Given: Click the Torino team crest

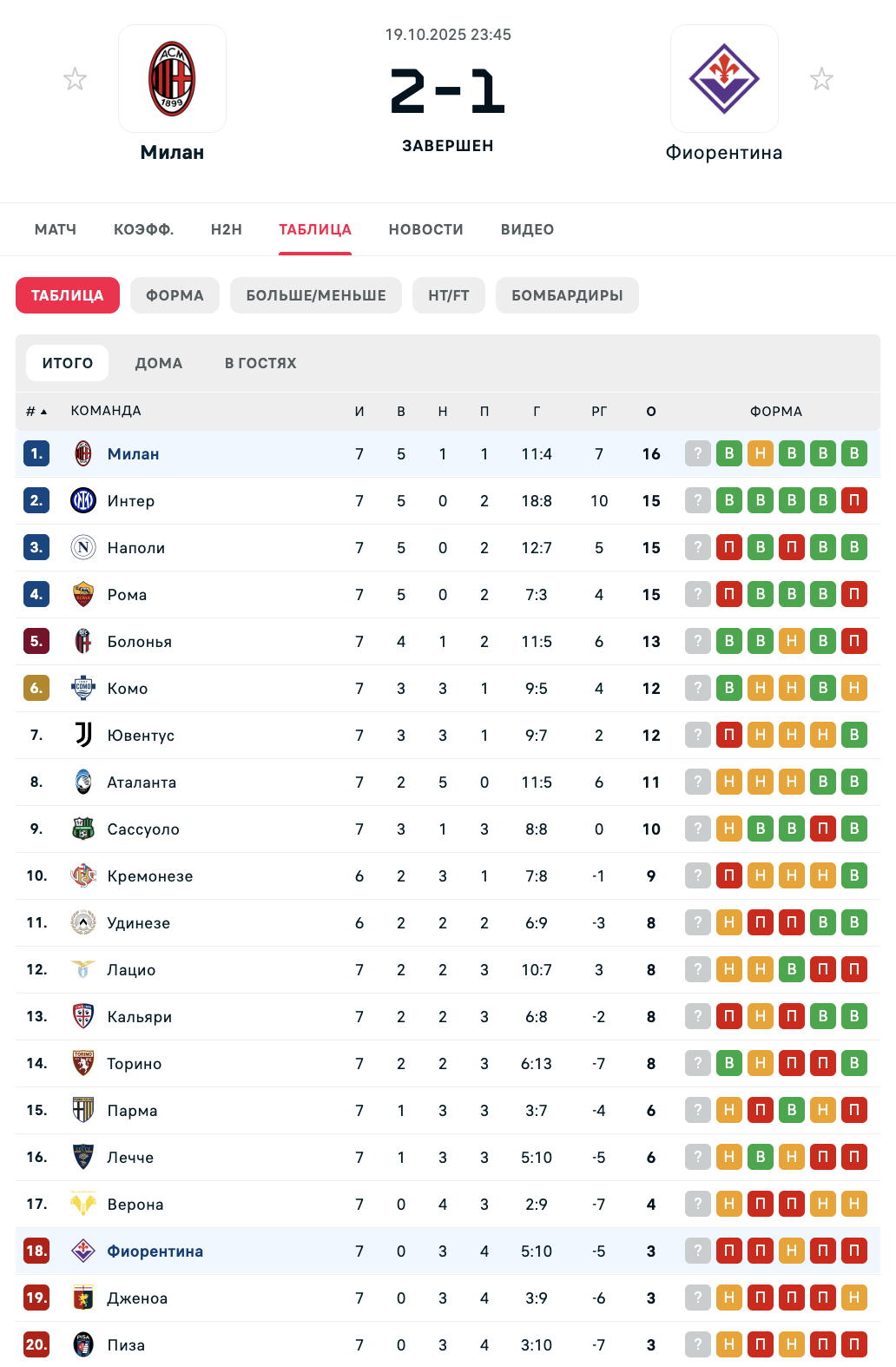Looking at the screenshot, I should (x=83, y=1063).
